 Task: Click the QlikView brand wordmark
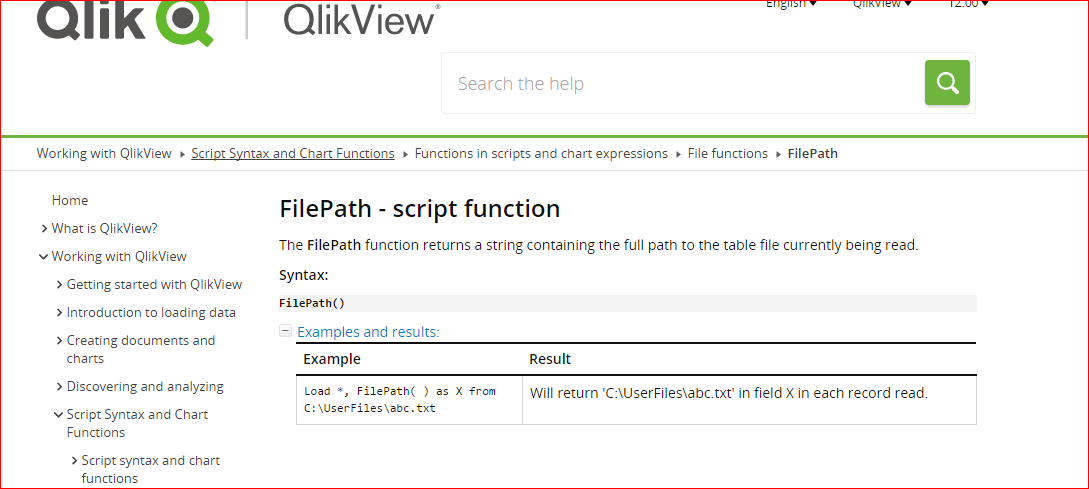tap(360, 19)
